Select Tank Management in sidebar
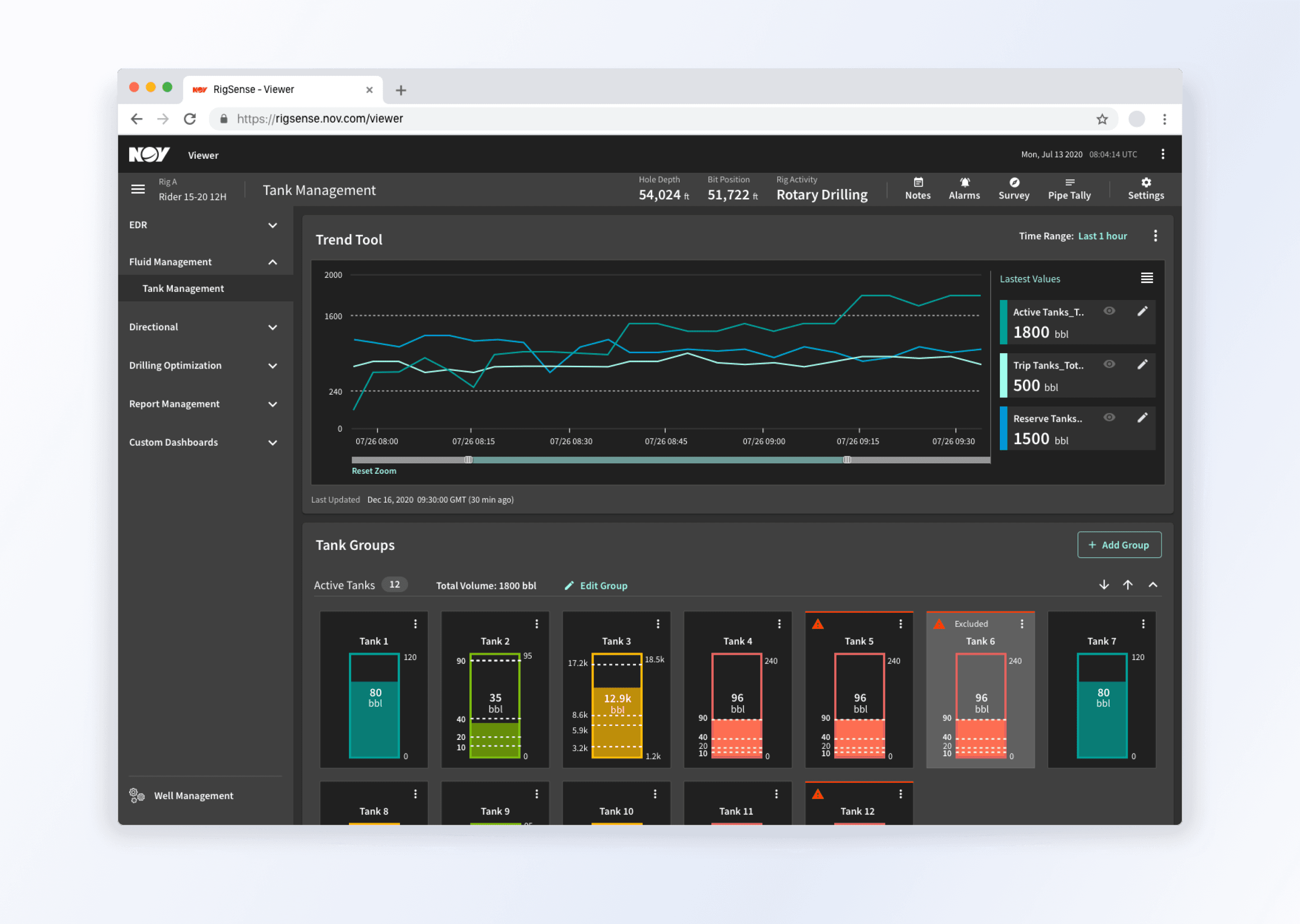 [183, 288]
